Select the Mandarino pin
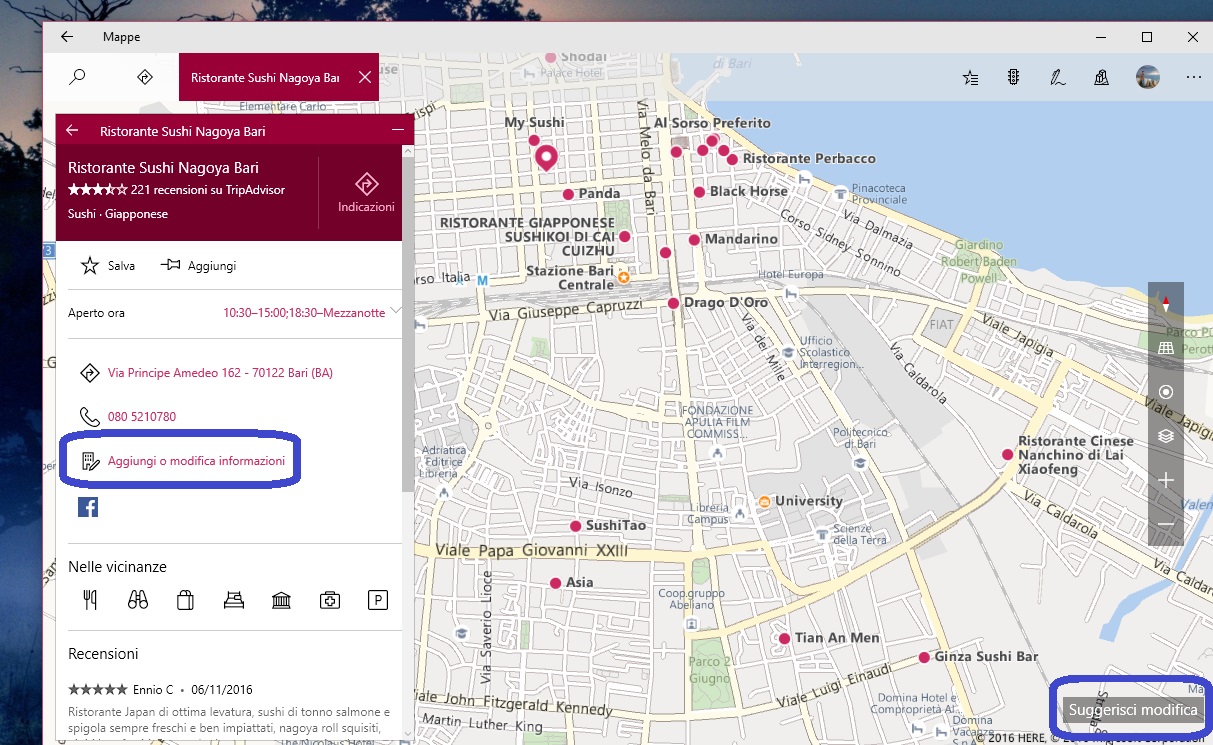This screenshot has width=1213, height=745. point(694,240)
